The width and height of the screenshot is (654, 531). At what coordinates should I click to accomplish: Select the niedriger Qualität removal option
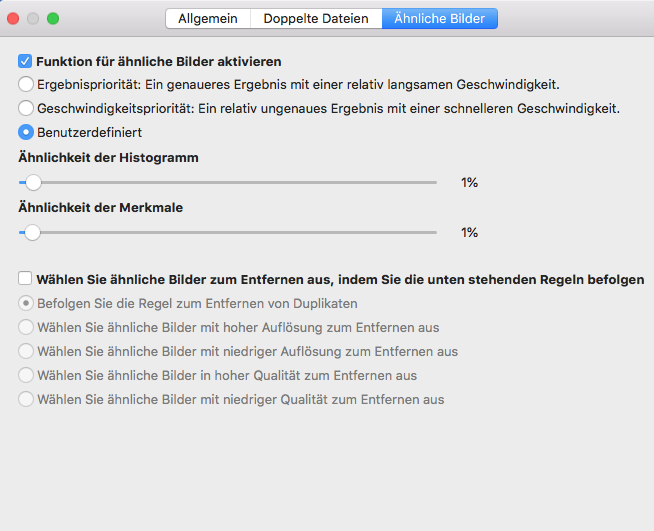(x=26, y=399)
